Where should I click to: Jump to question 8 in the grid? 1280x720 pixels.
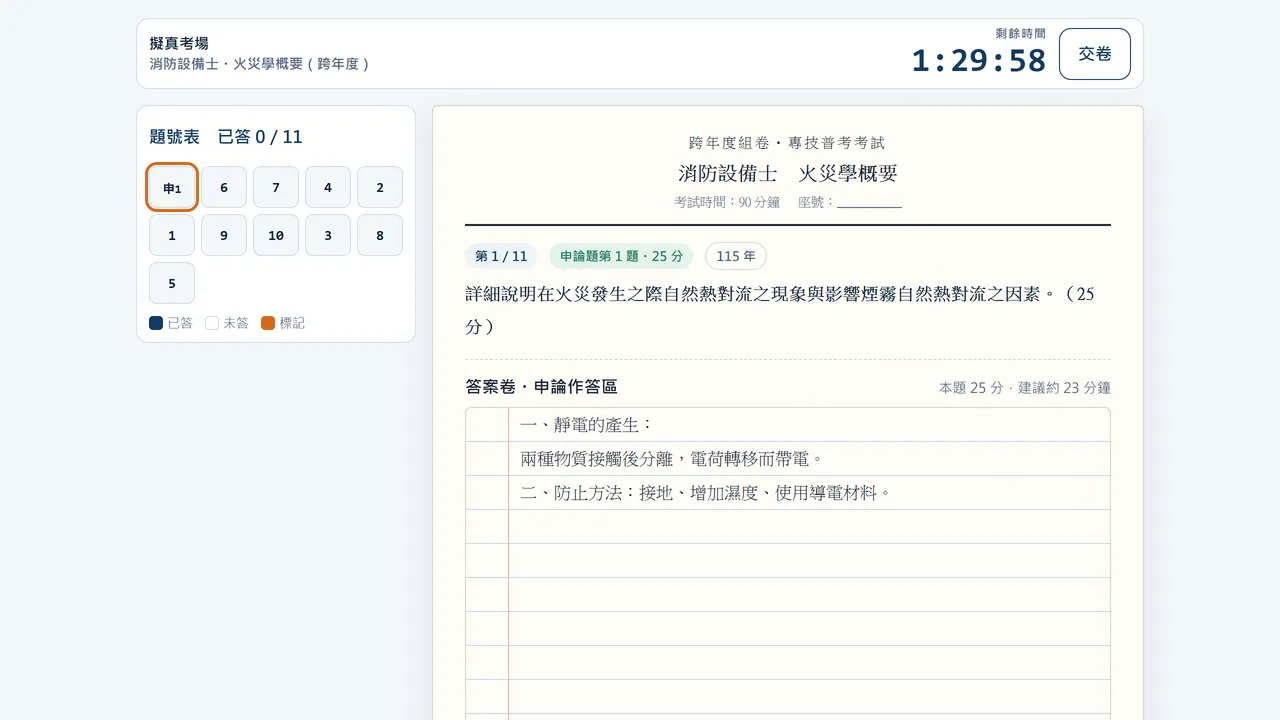point(380,236)
